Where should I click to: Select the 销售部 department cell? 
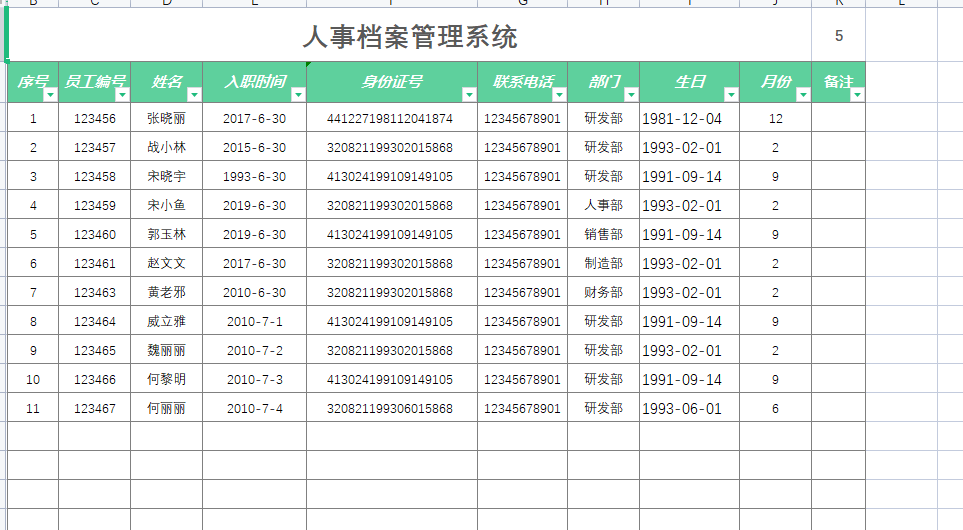coord(603,234)
